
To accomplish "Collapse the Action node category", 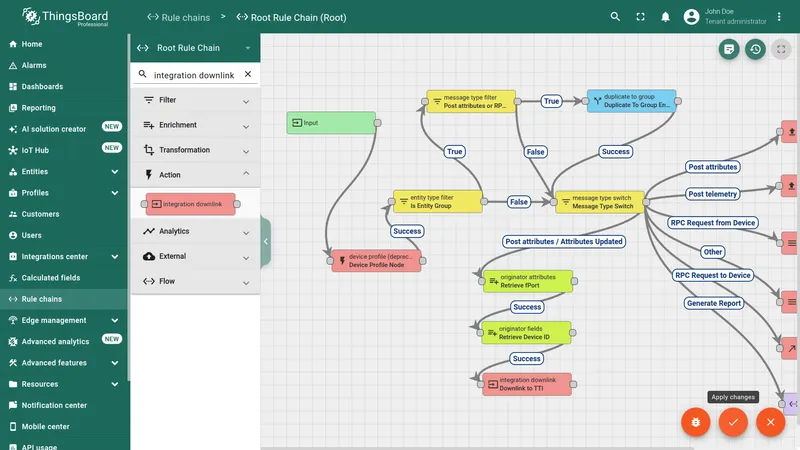I will coord(195,175).
